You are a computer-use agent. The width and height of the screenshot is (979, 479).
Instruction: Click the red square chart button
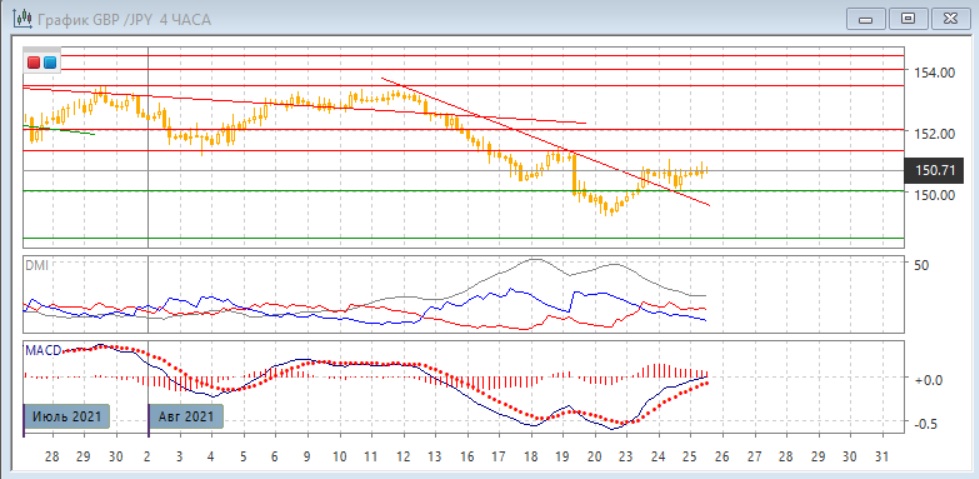[x=34, y=63]
